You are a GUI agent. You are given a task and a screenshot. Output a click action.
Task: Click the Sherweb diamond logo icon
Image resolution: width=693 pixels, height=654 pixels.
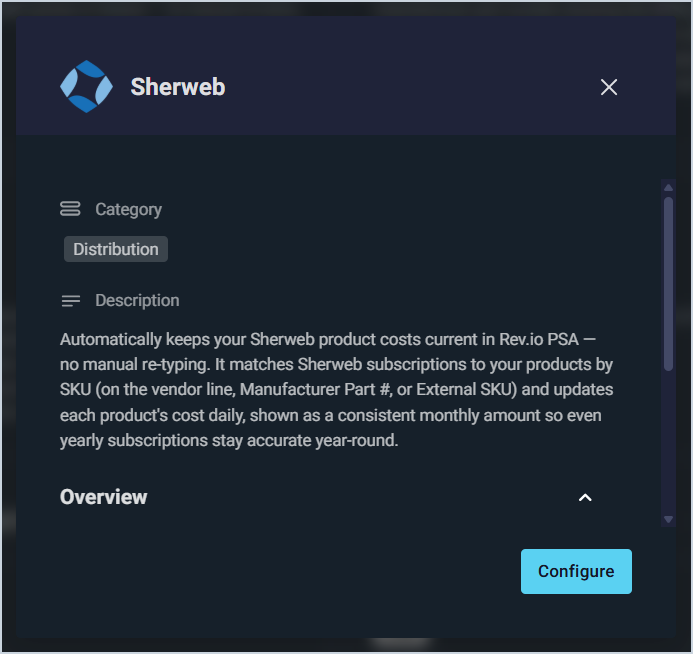coord(86,87)
